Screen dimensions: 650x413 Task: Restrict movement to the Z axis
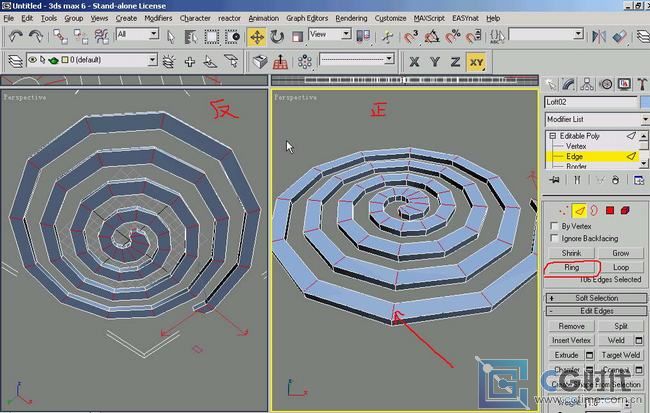[x=455, y=62]
